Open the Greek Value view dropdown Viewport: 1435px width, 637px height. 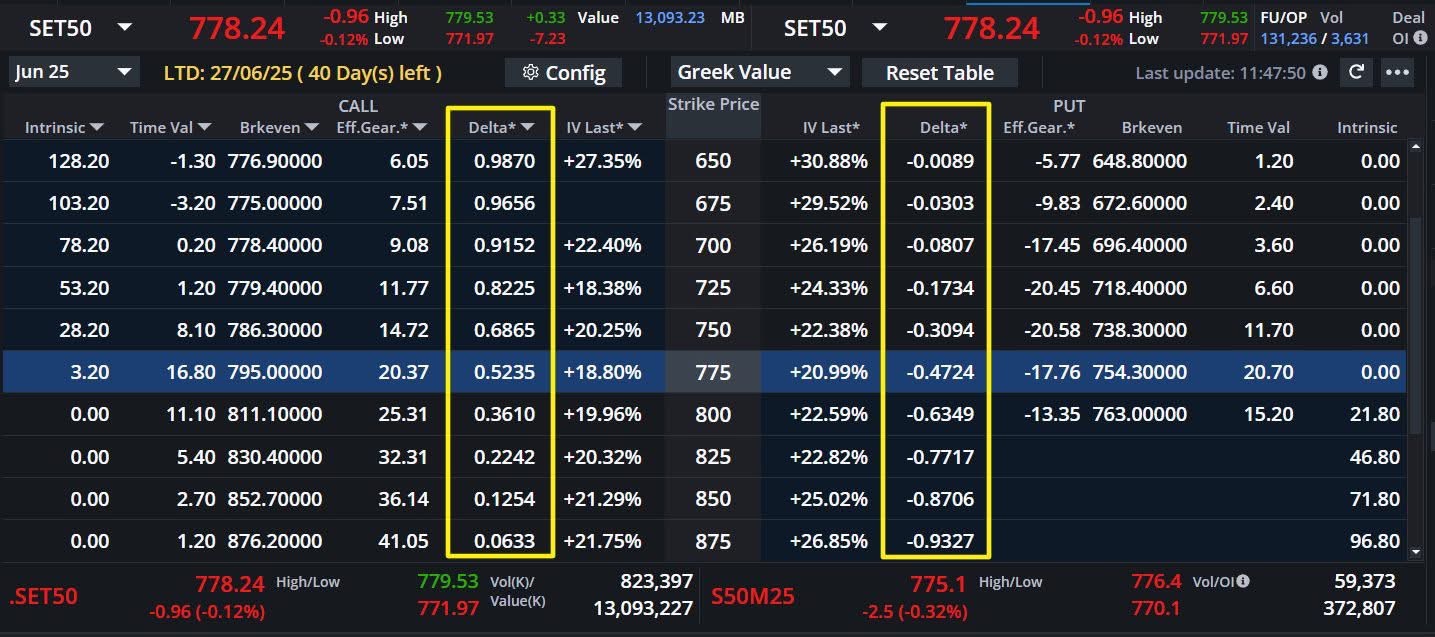pyautogui.click(x=834, y=72)
